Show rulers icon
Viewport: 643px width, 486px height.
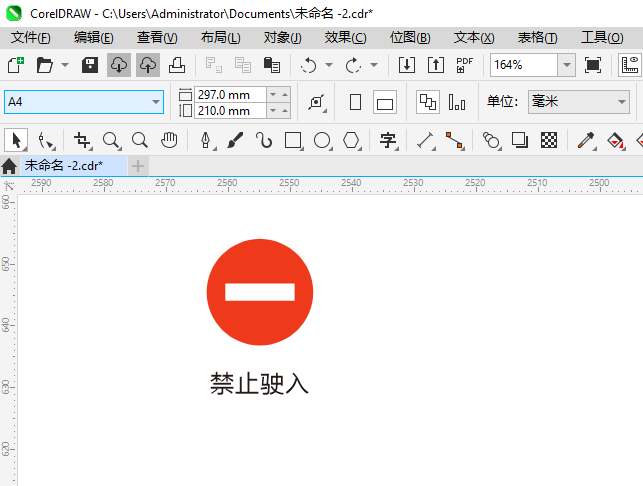(x=630, y=65)
